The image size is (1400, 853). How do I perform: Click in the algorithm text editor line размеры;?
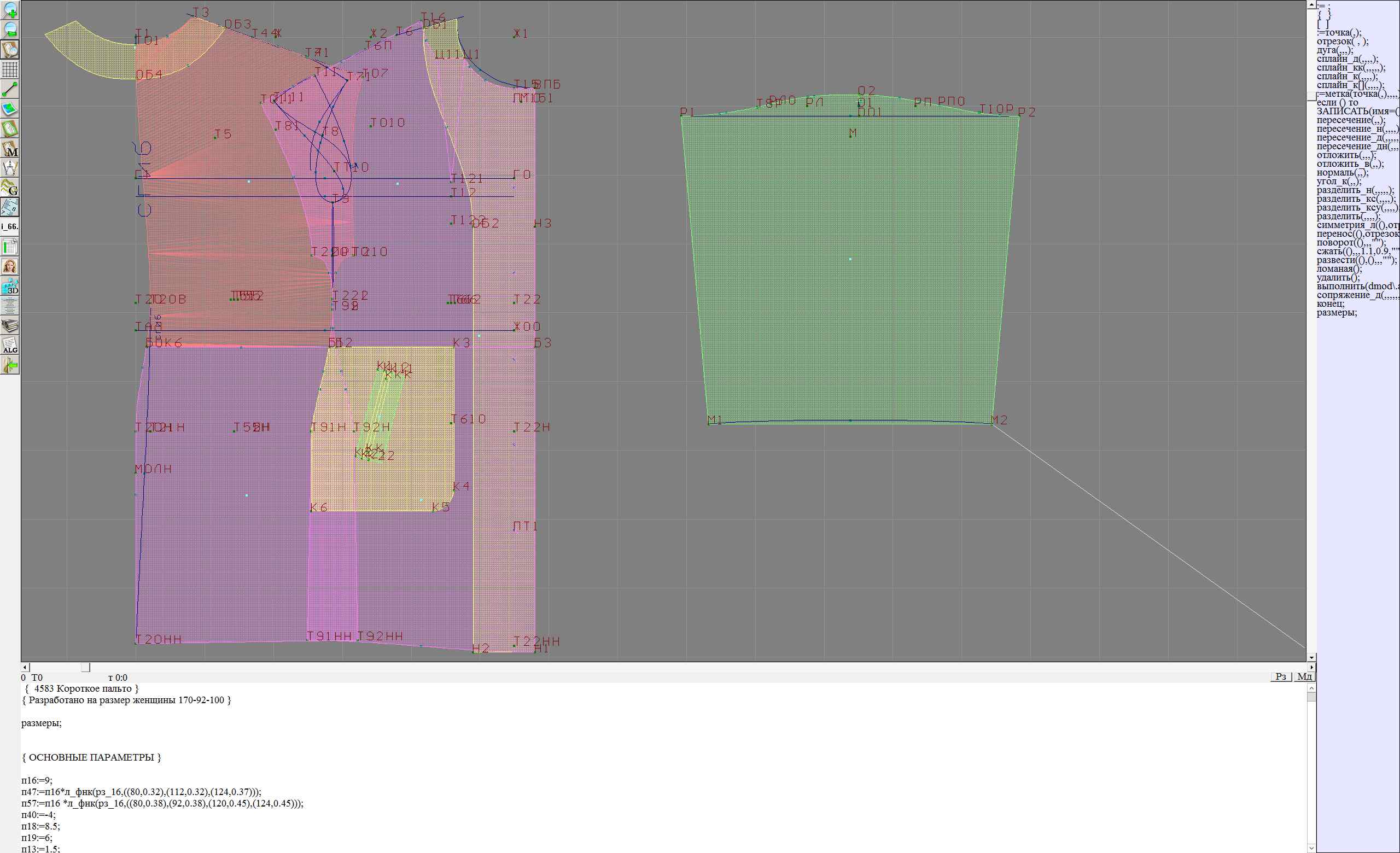(x=42, y=723)
